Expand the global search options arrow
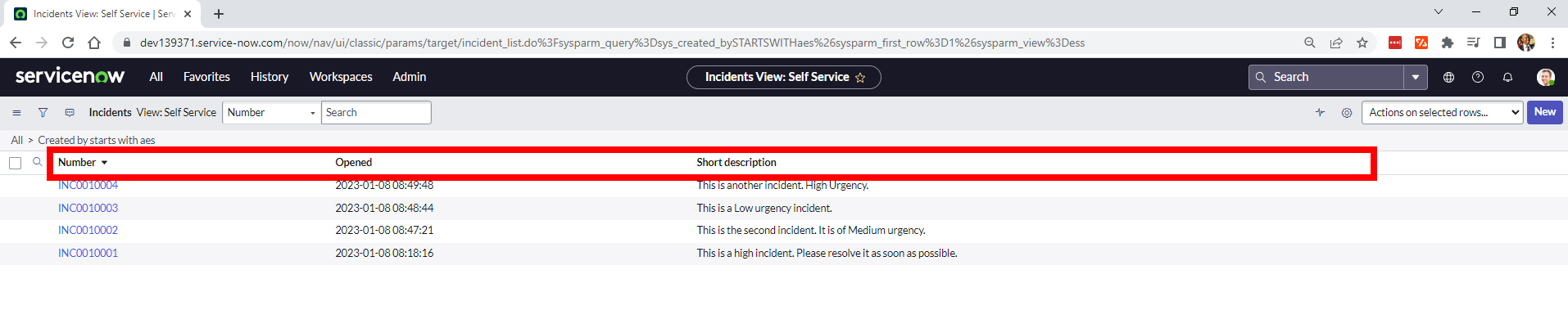Screen dimensions: 1568x315 click(x=1415, y=77)
